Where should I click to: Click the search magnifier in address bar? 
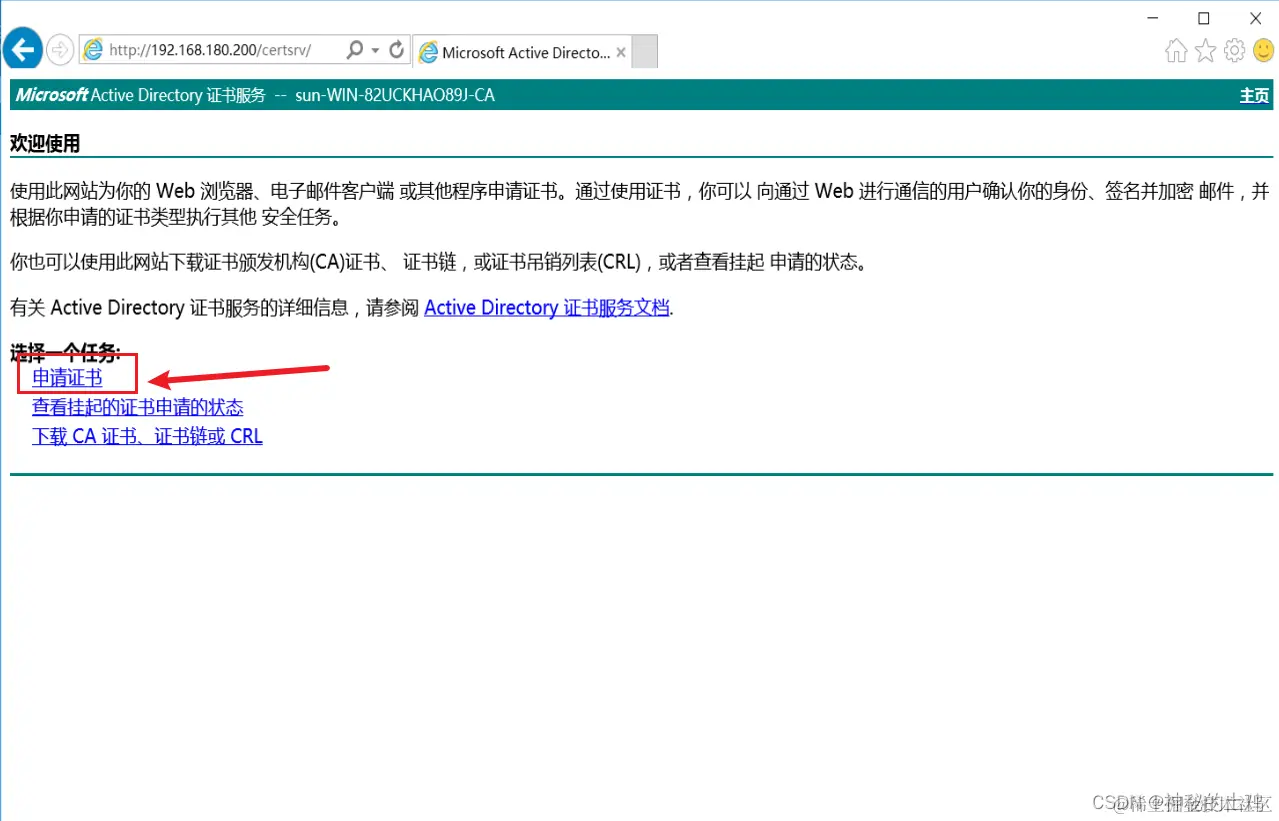click(355, 49)
